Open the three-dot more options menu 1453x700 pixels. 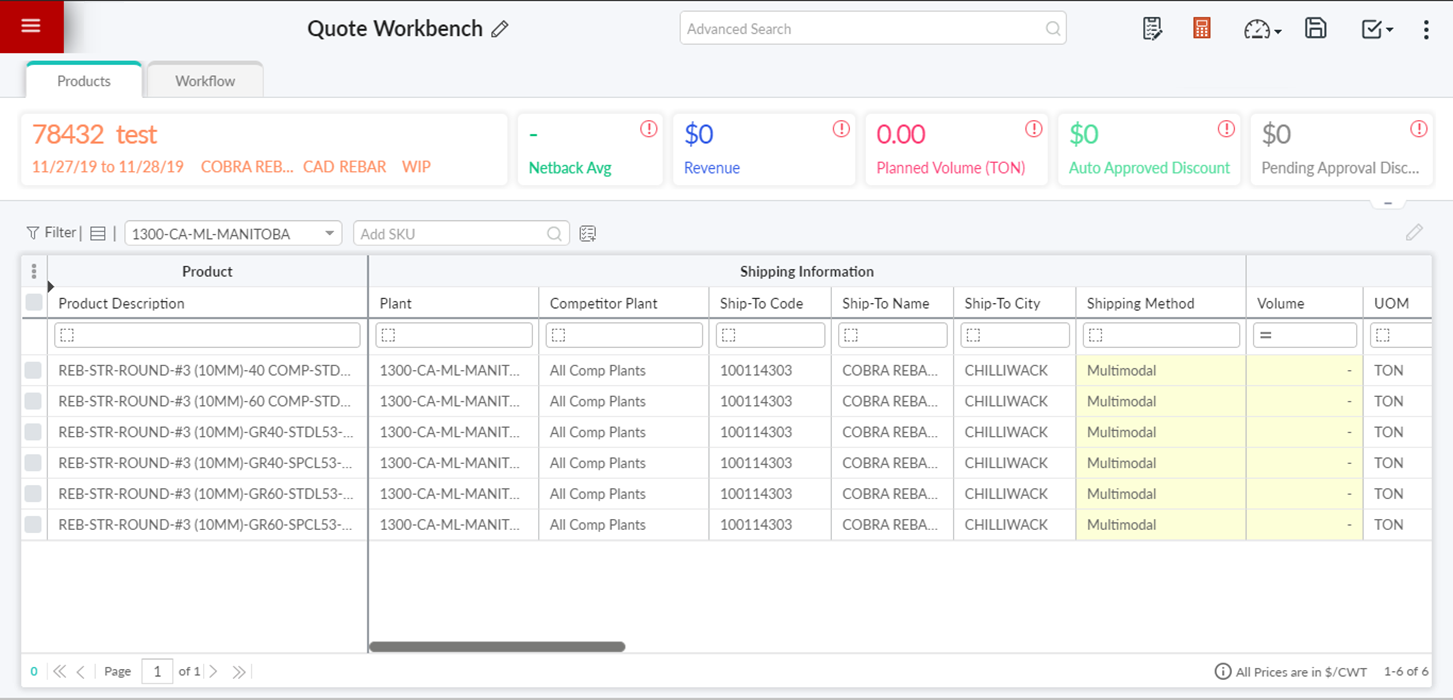tap(1426, 30)
